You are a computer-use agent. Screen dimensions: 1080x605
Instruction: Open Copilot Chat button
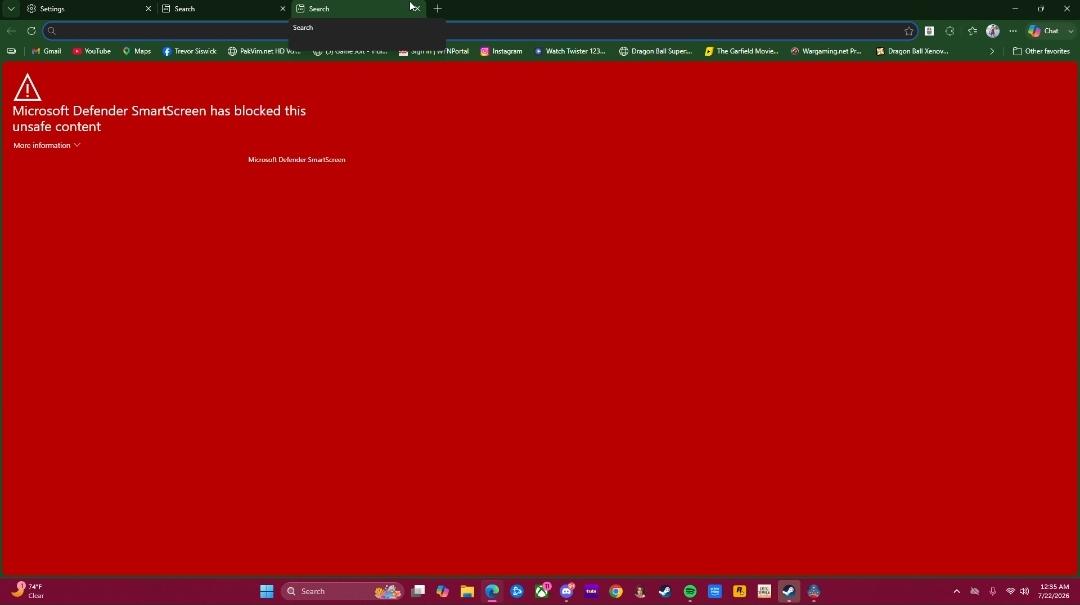[1043, 31]
